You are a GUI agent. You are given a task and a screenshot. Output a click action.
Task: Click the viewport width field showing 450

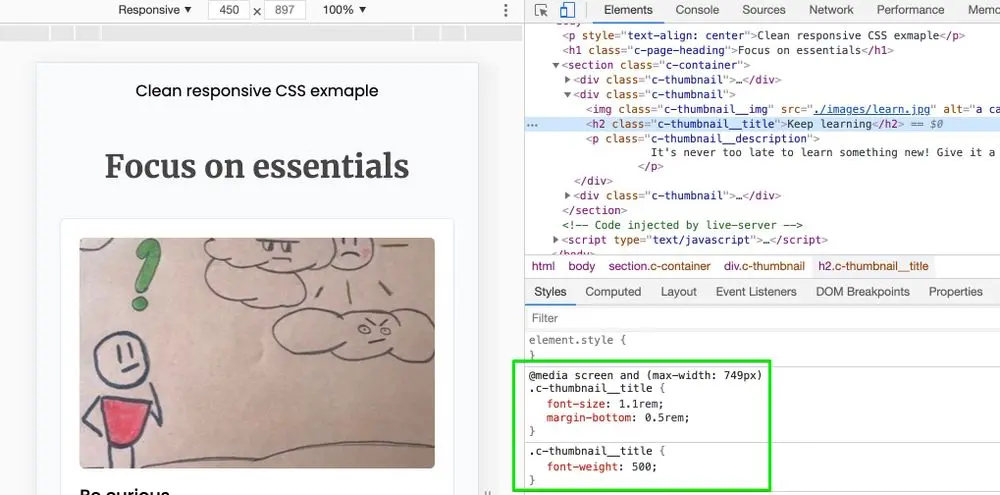pyautogui.click(x=229, y=10)
